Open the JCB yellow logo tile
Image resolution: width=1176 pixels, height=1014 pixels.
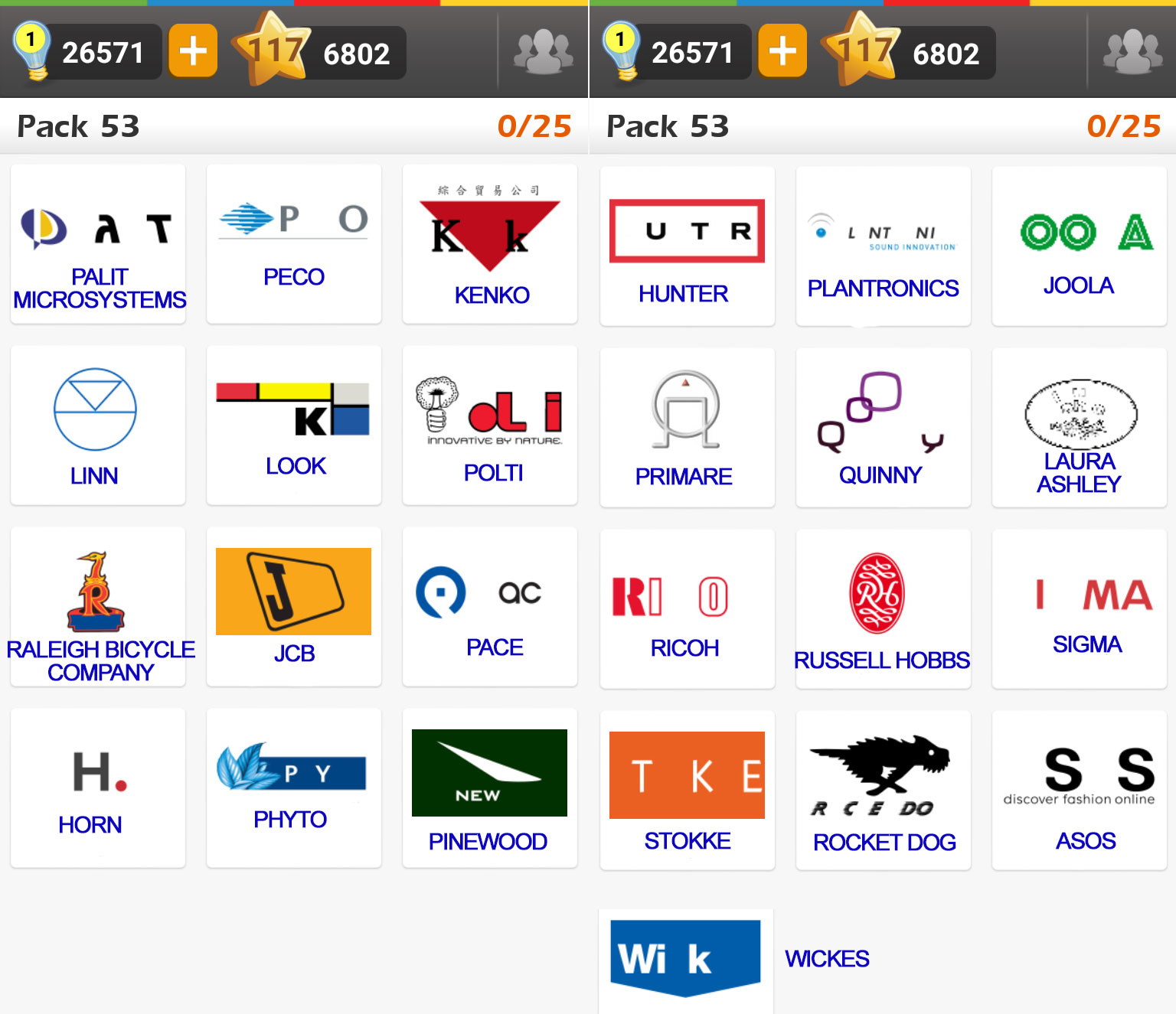(294, 606)
